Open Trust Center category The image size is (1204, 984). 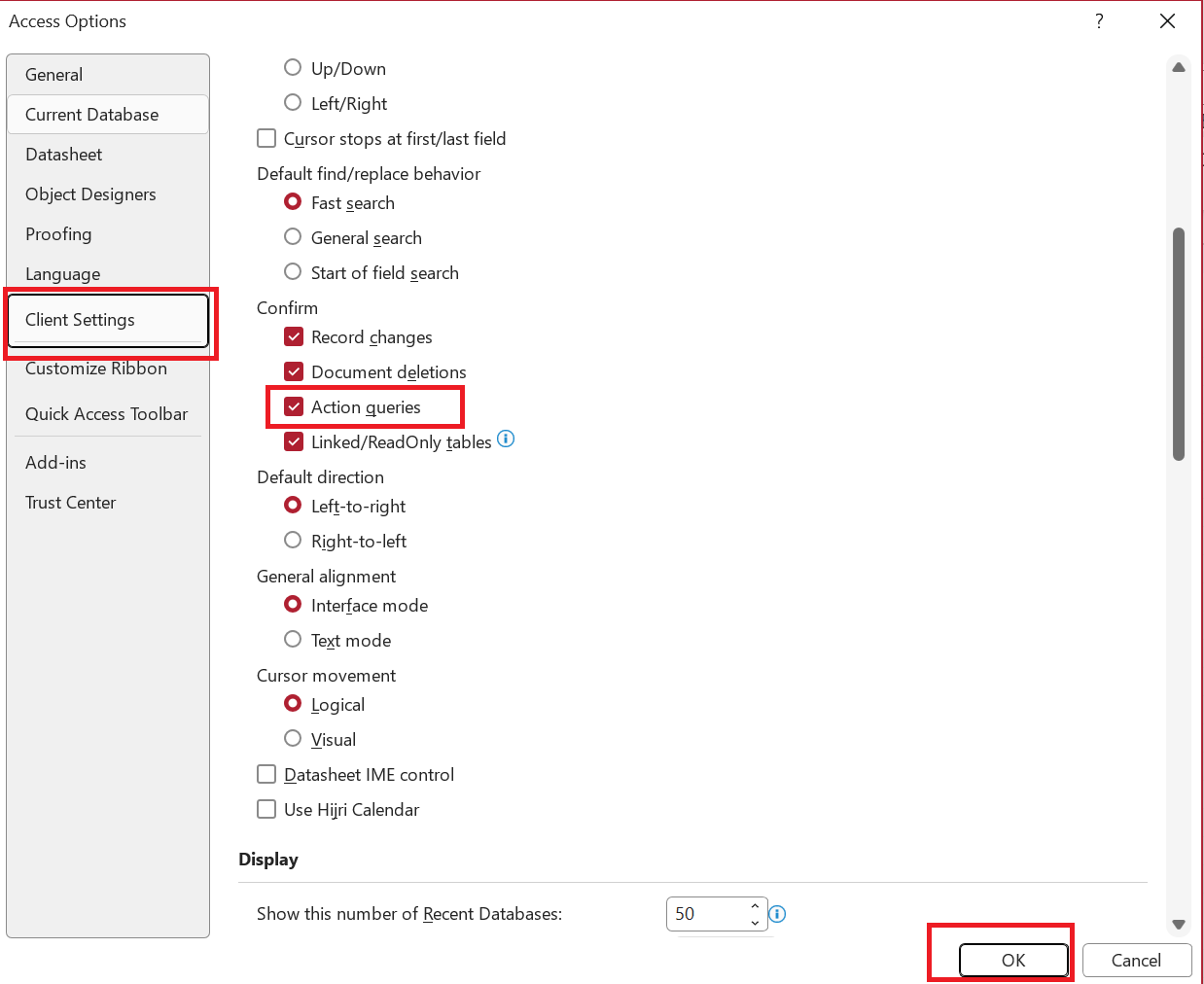click(108, 503)
